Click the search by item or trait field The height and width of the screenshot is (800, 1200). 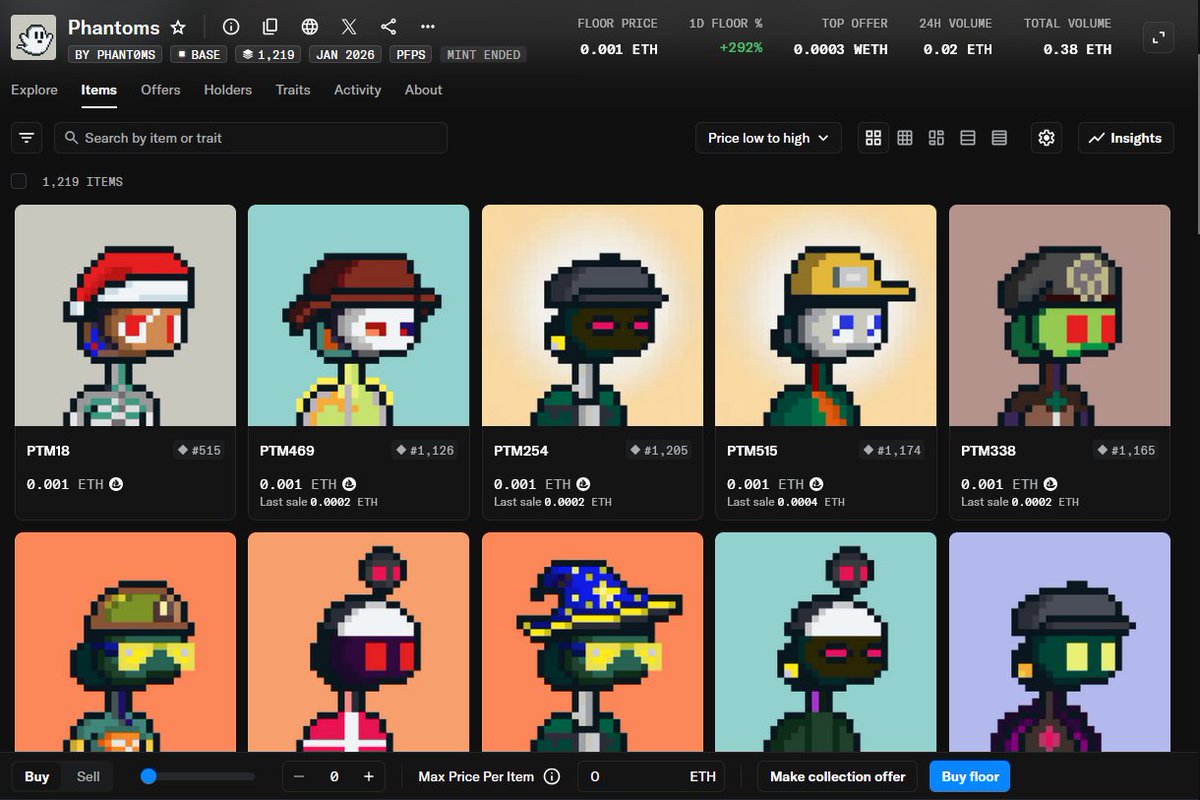(251, 138)
